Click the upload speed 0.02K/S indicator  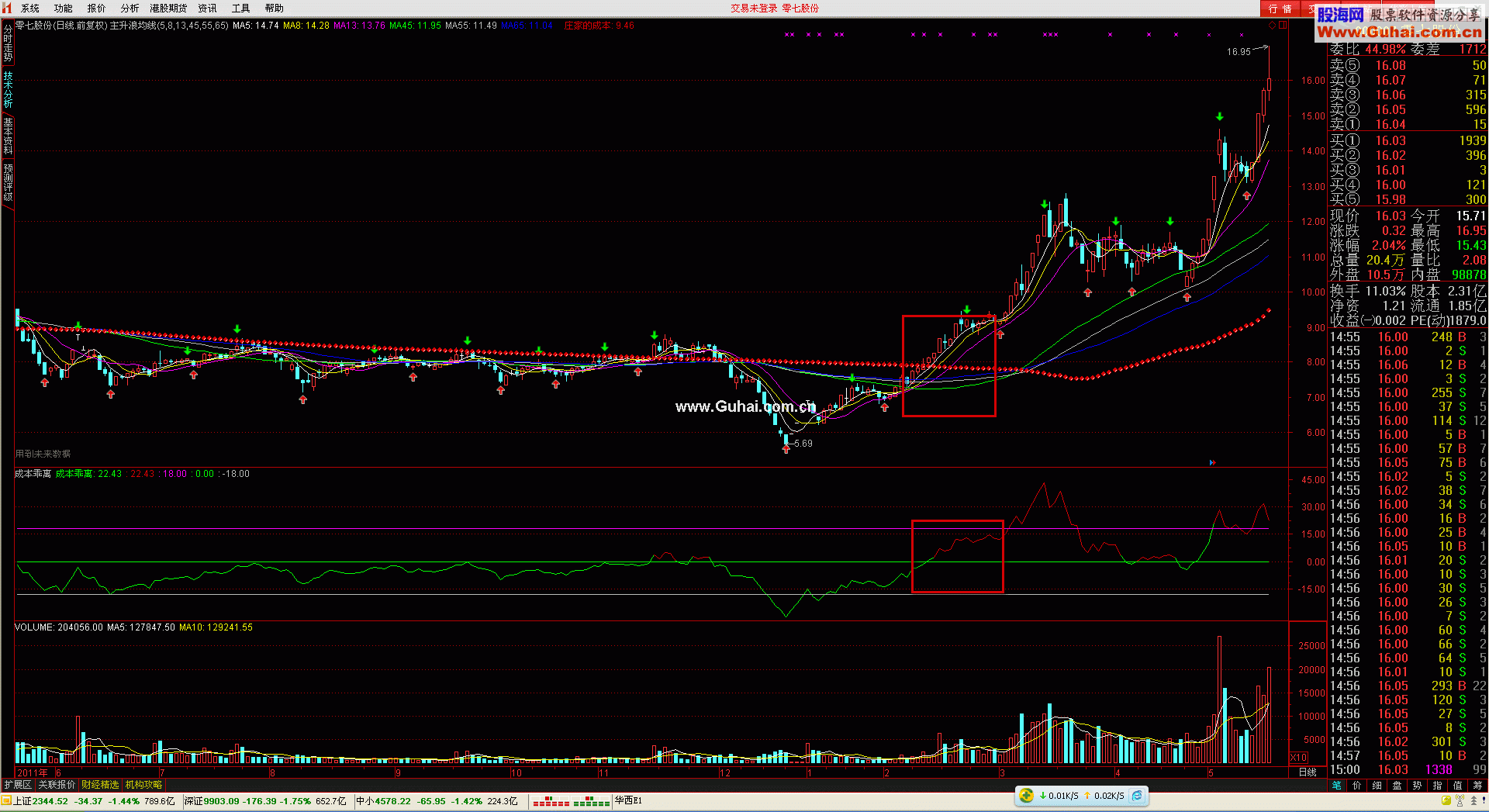tap(1104, 796)
